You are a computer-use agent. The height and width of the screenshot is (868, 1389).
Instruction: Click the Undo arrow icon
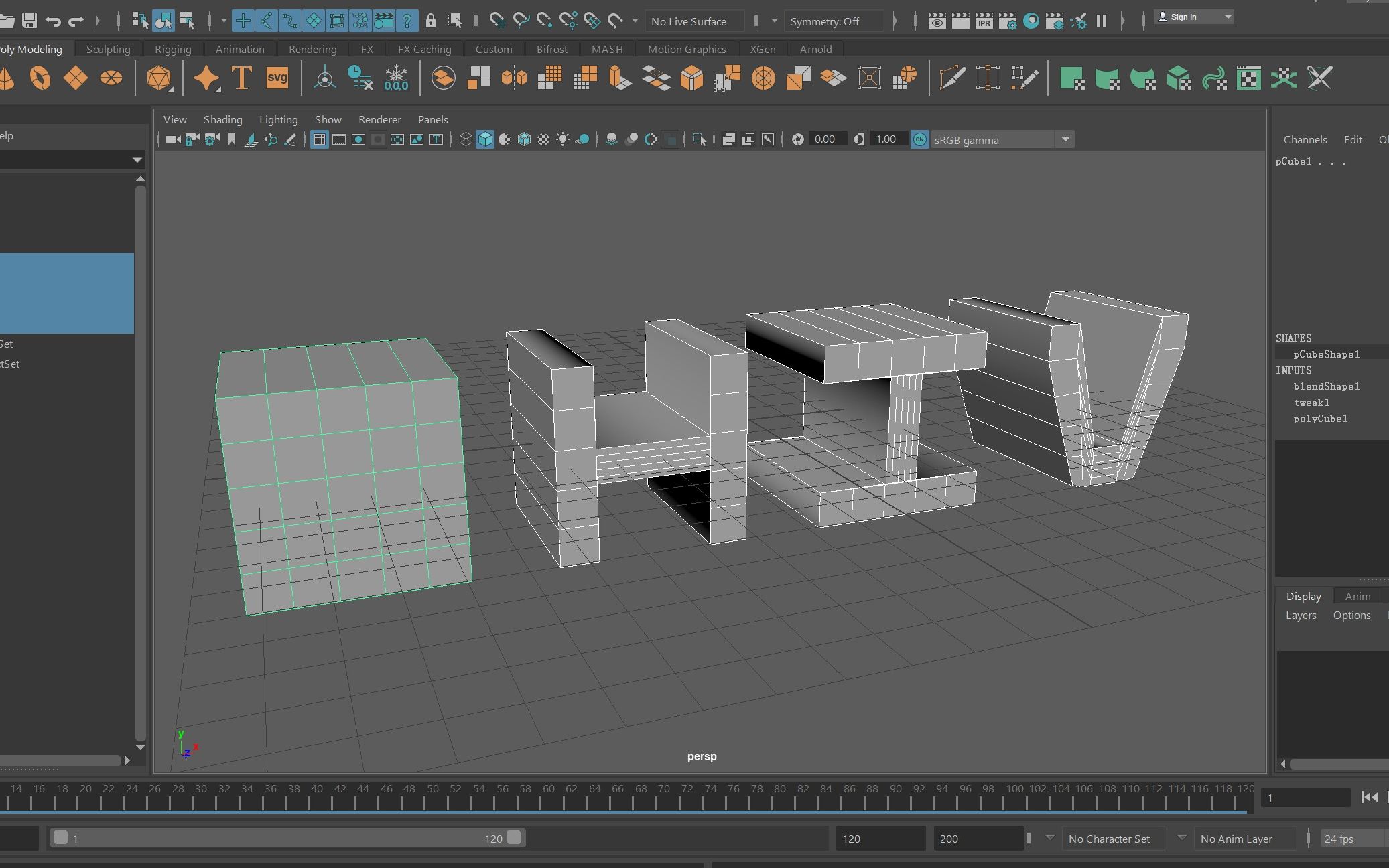click(x=53, y=21)
